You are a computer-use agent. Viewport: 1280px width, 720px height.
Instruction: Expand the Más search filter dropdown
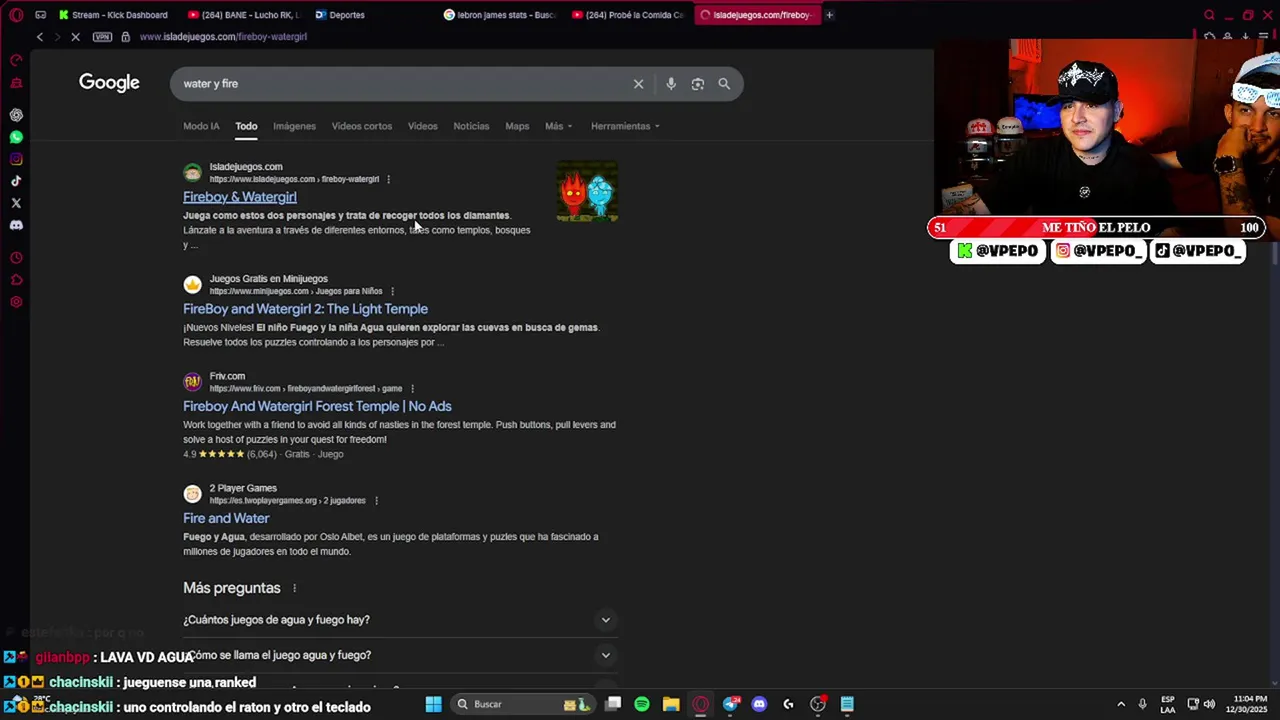(558, 126)
